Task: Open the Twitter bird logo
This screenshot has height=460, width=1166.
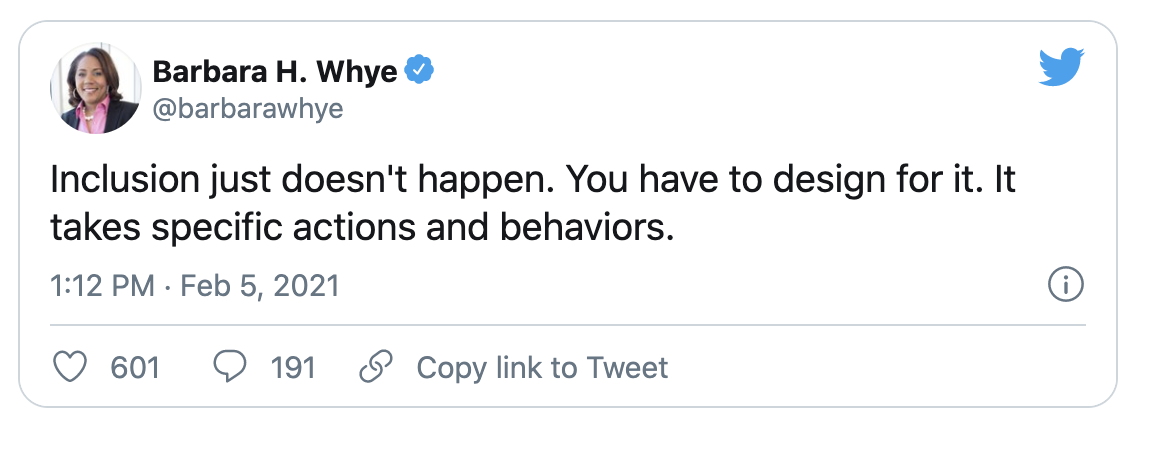Action: coord(1061,67)
